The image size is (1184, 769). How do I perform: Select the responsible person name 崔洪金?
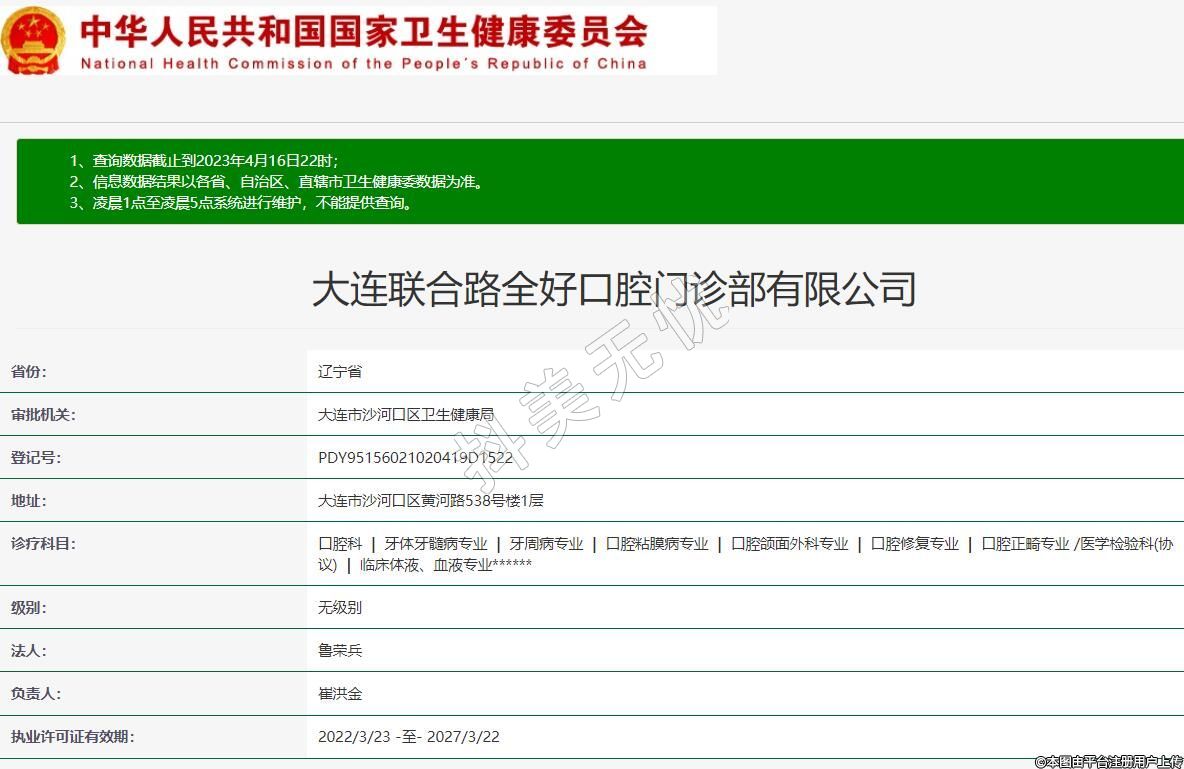[340, 694]
